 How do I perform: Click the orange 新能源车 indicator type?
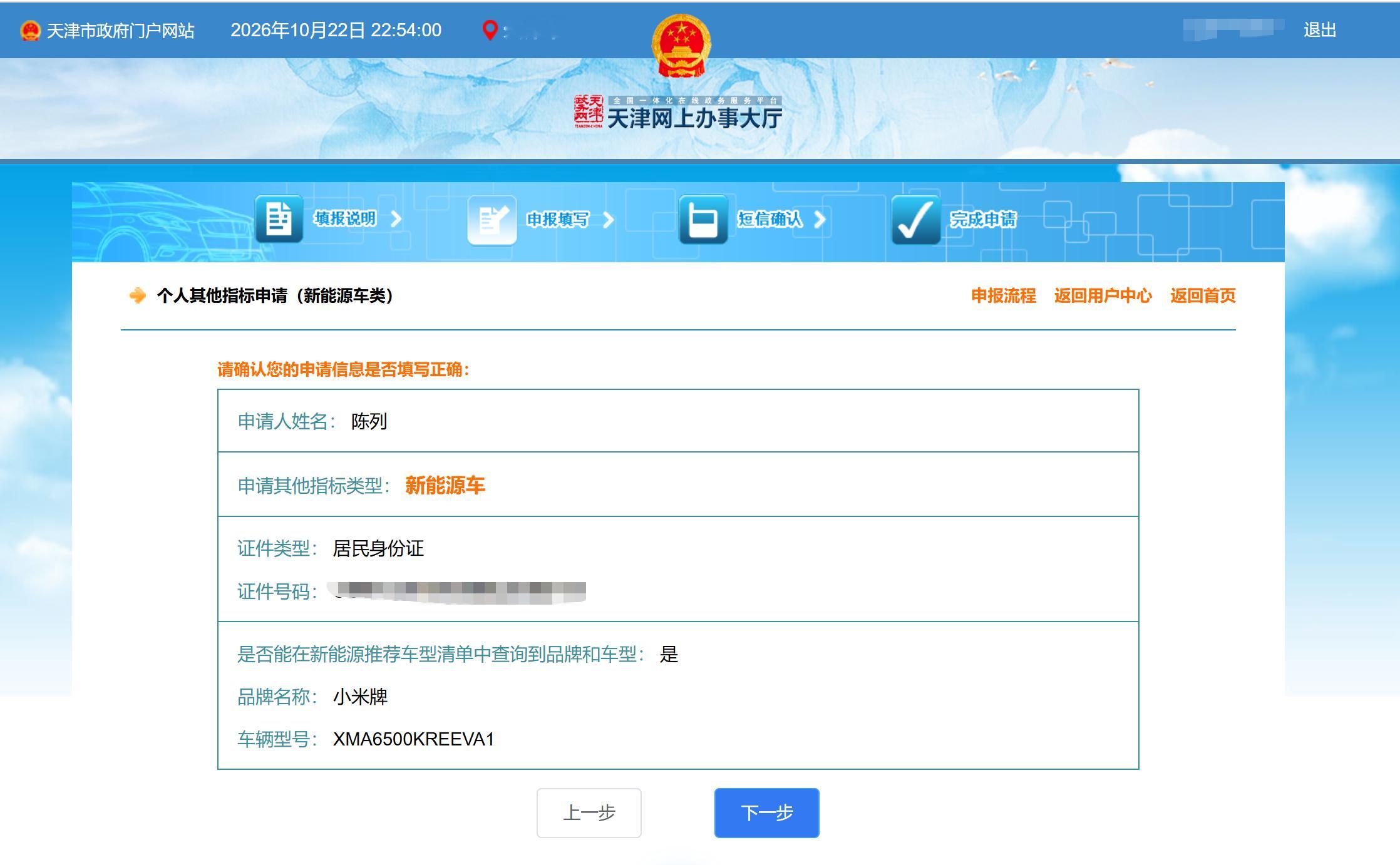pos(445,485)
